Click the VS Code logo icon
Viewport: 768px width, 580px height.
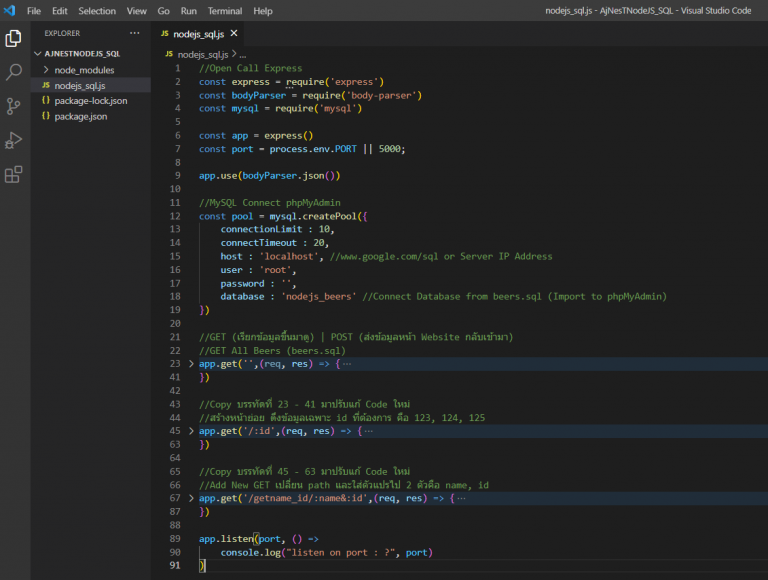tap(9, 11)
